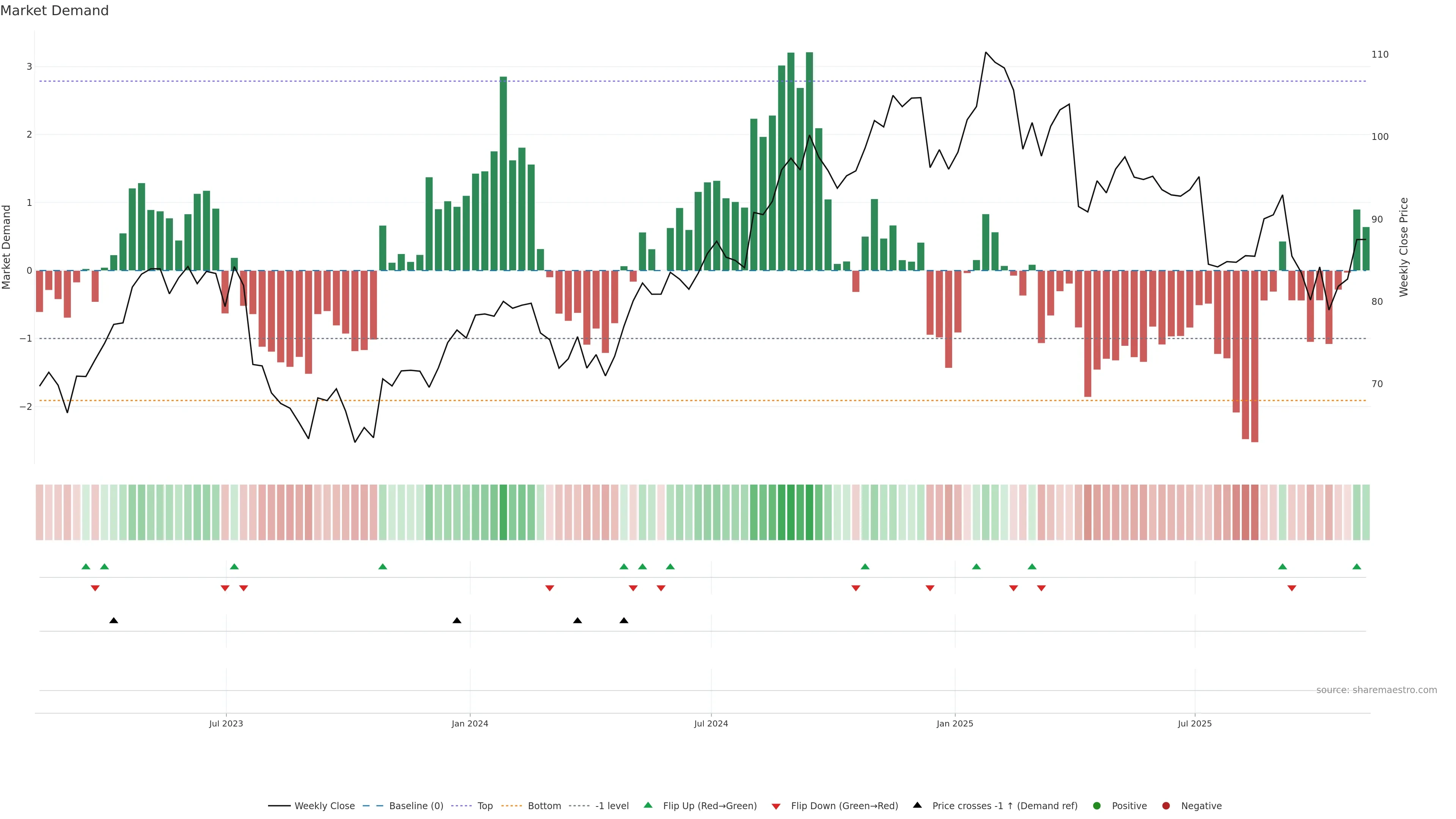Click the Jul 2025 x-axis label
The image size is (1456, 819).
coord(1194,723)
